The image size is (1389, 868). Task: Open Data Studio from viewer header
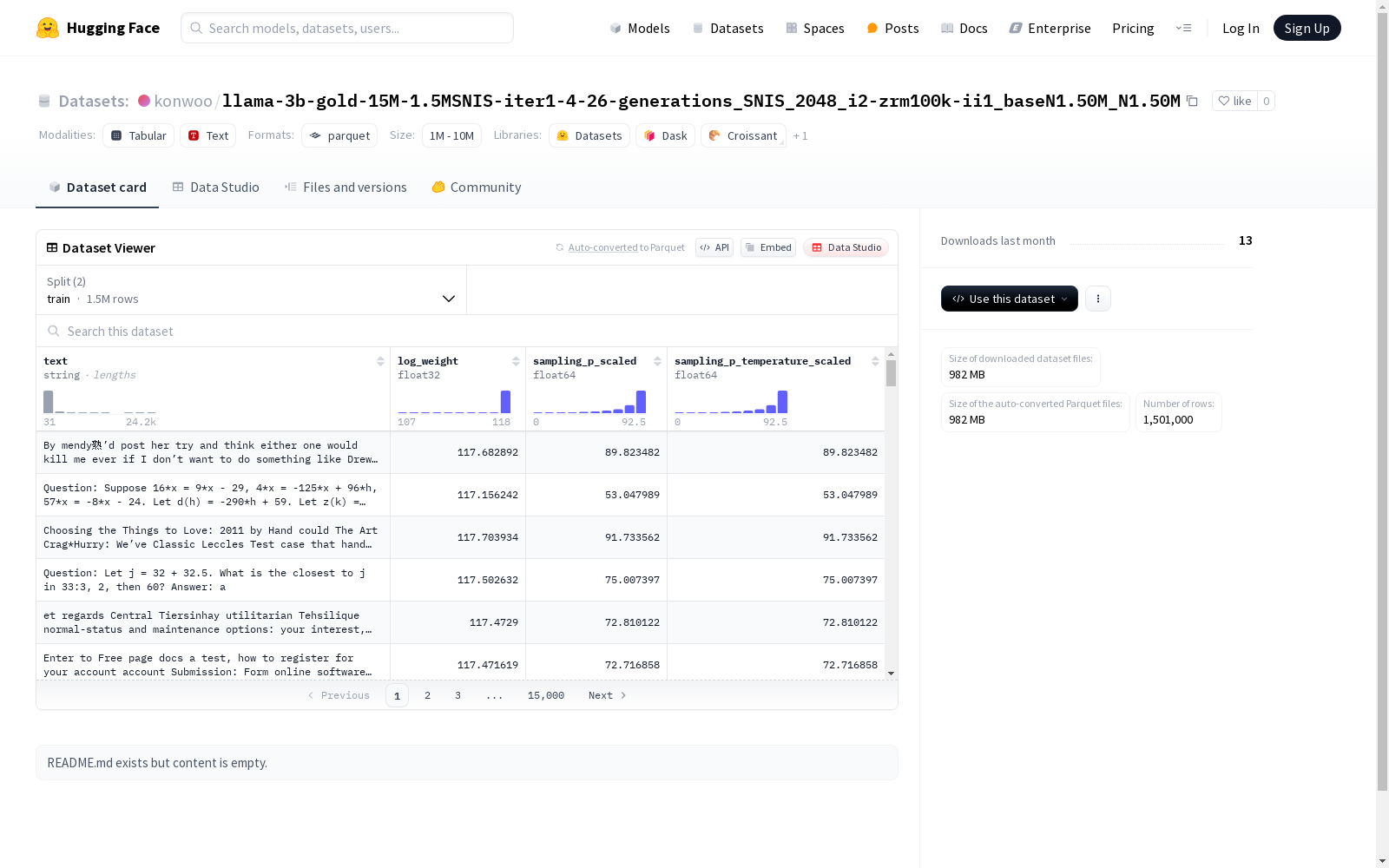point(846,247)
